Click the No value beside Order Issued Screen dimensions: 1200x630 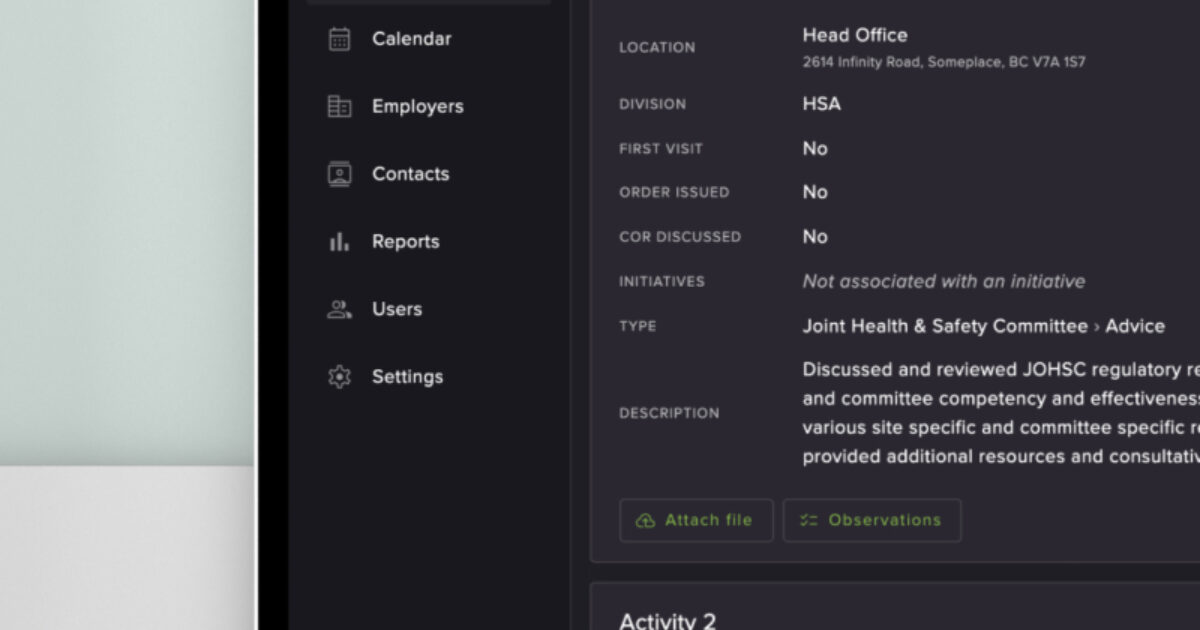(x=815, y=192)
